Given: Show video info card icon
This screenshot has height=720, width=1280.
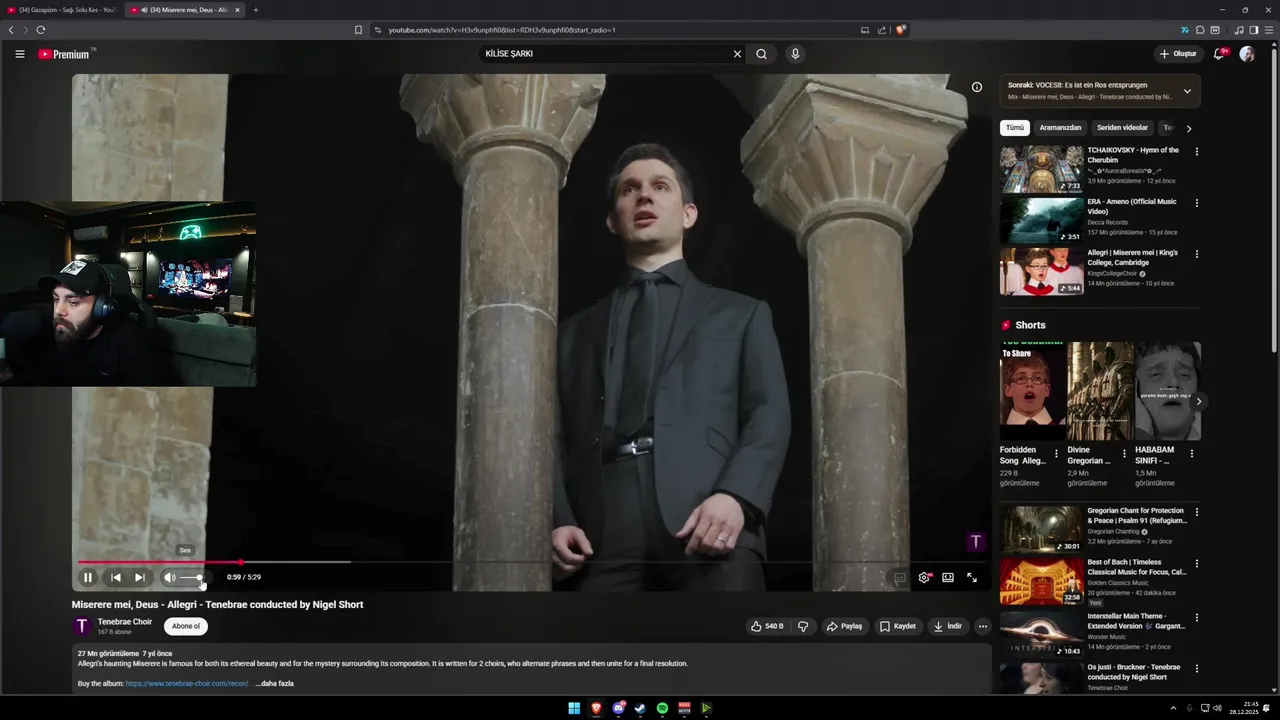Looking at the screenshot, I should [x=977, y=87].
